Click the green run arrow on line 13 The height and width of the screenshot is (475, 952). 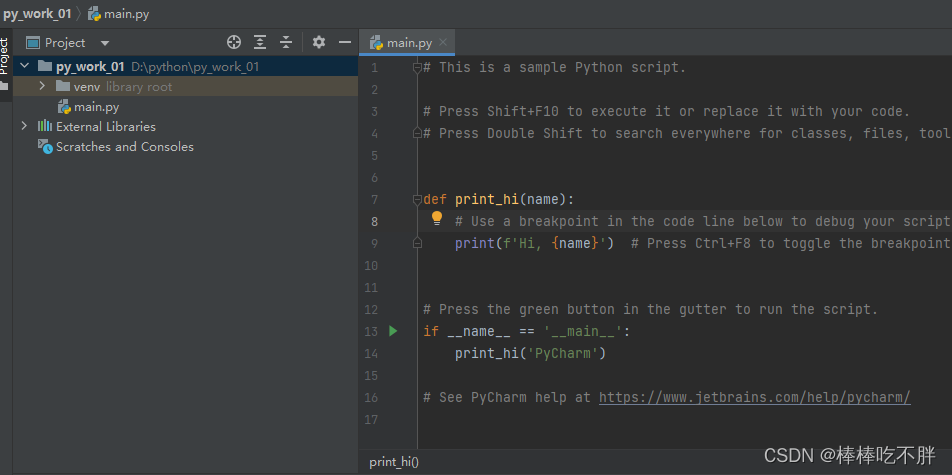[393, 331]
